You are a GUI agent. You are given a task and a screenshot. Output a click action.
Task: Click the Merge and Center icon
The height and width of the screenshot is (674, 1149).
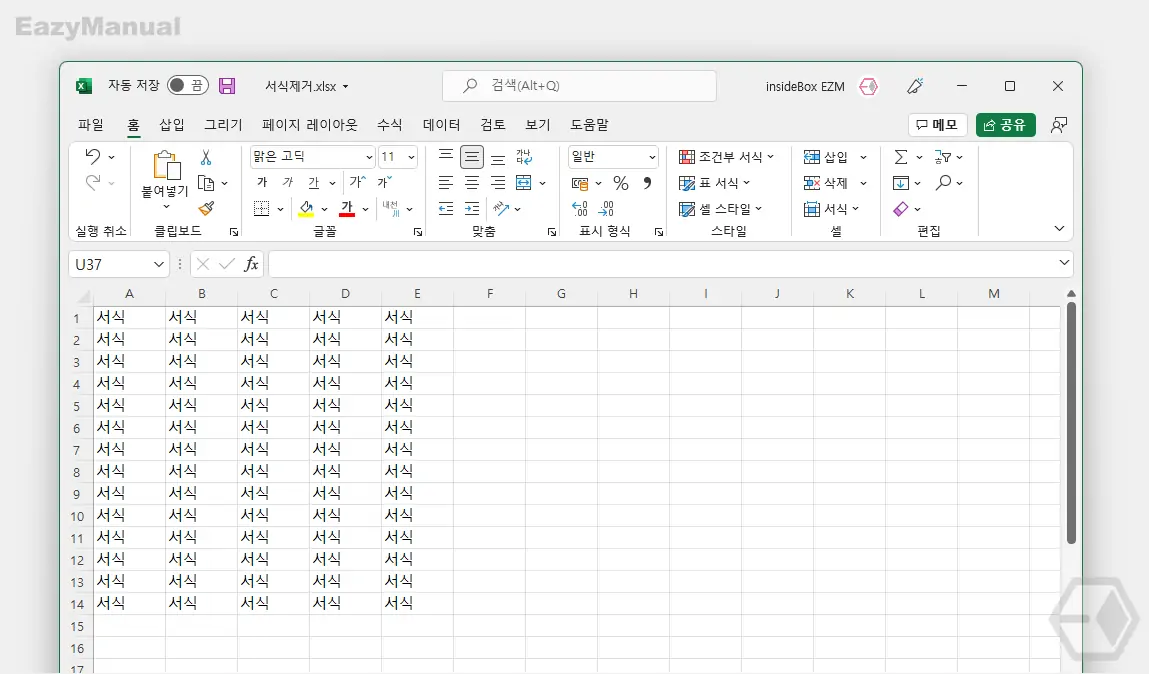523,182
